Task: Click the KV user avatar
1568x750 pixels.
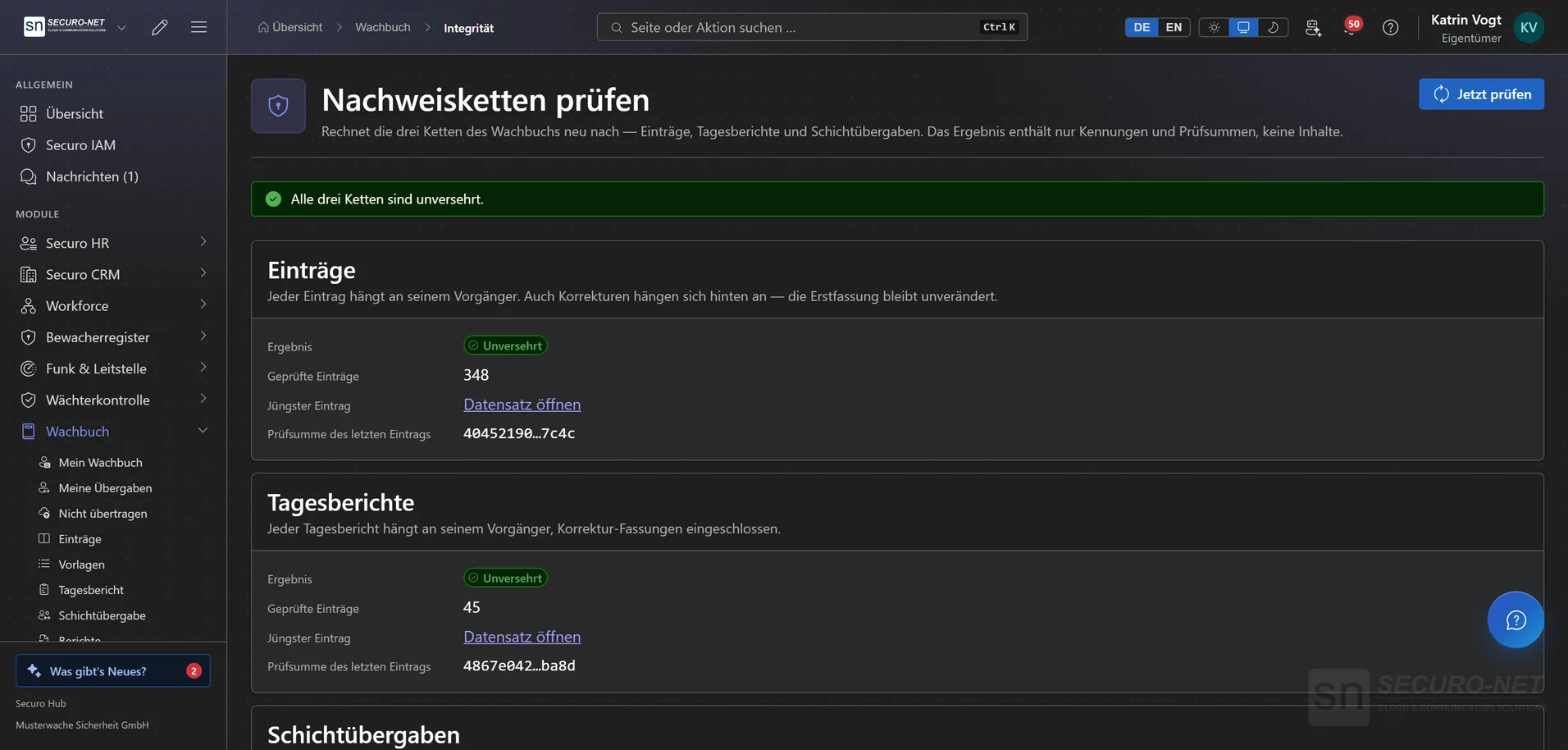Action: click(x=1529, y=27)
